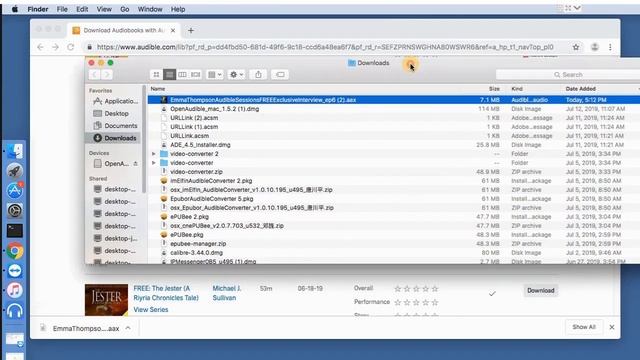Switch Finder to list view

coord(169,75)
